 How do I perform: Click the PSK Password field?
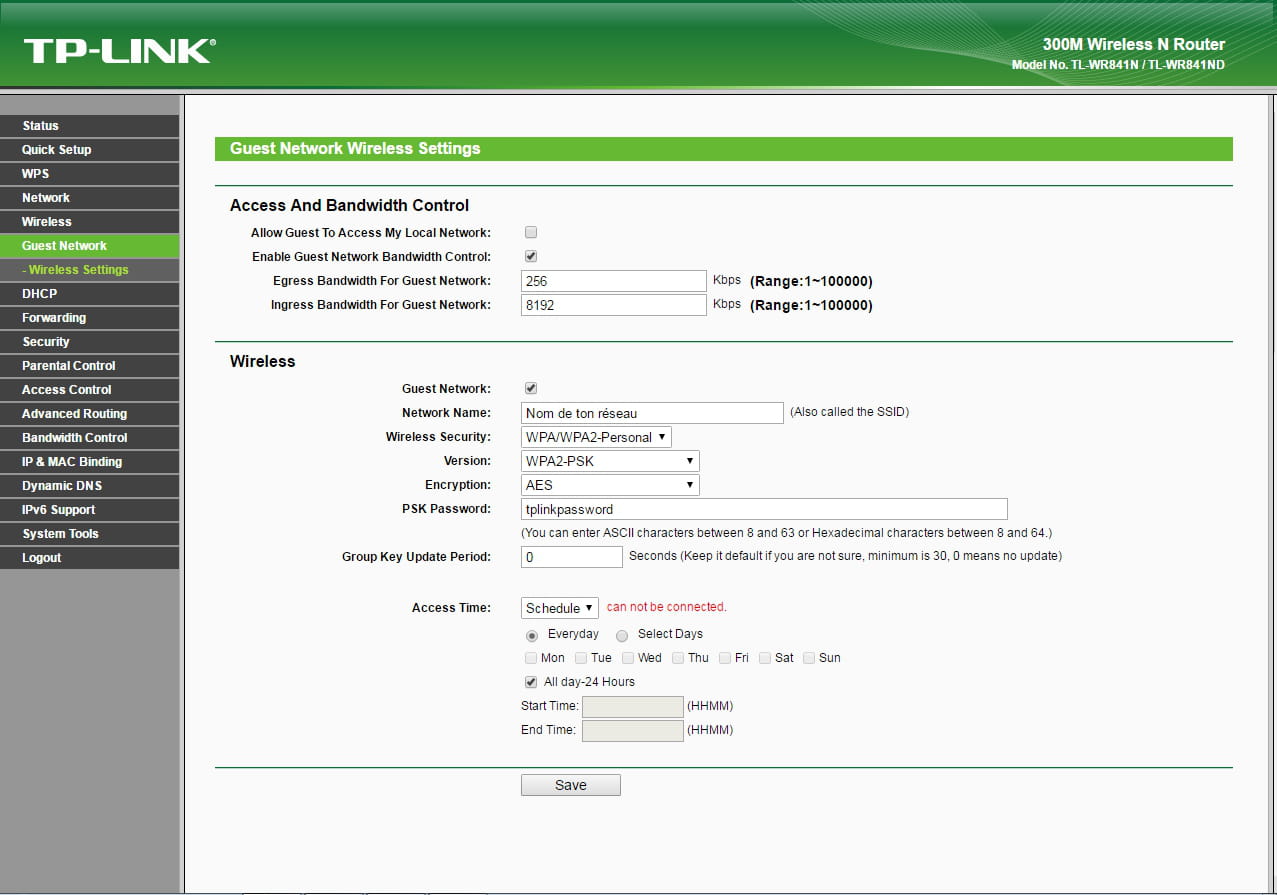[763, 509]
